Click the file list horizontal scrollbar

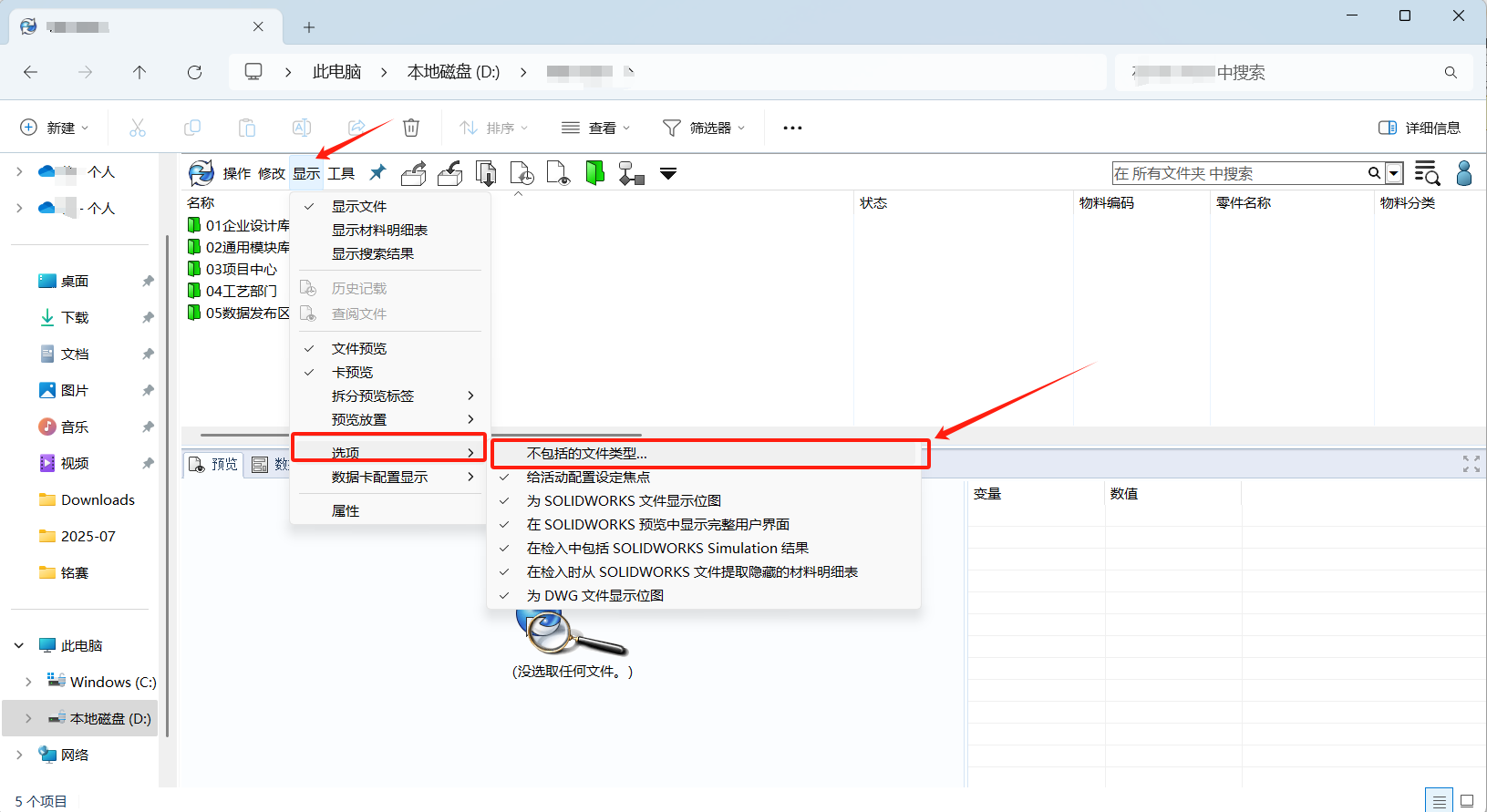(421, 436)
